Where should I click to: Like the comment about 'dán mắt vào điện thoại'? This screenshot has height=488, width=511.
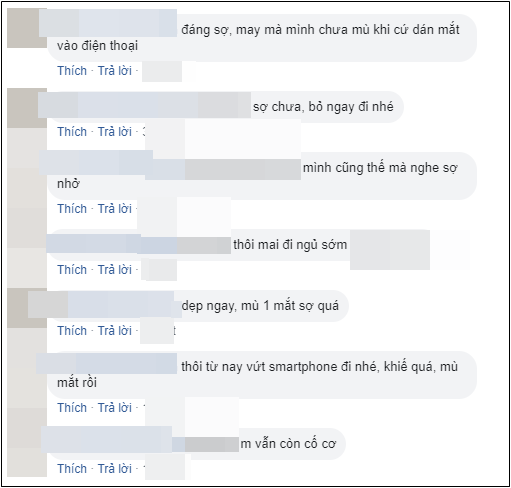(x=72, y=71)
